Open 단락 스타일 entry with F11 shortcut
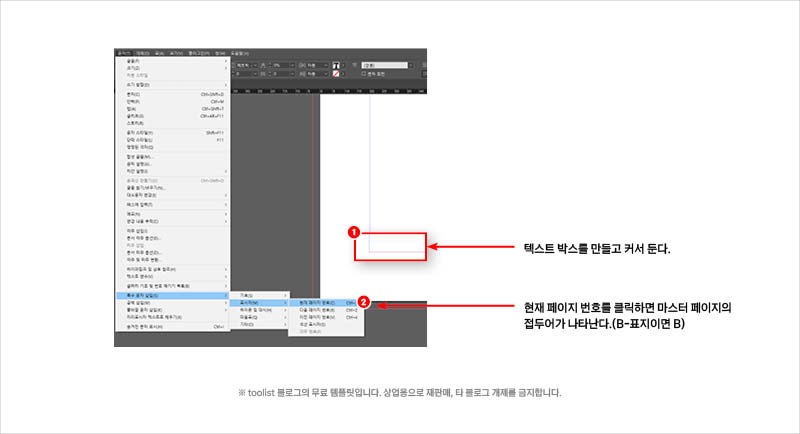800x434 pixels. [172, 140]
